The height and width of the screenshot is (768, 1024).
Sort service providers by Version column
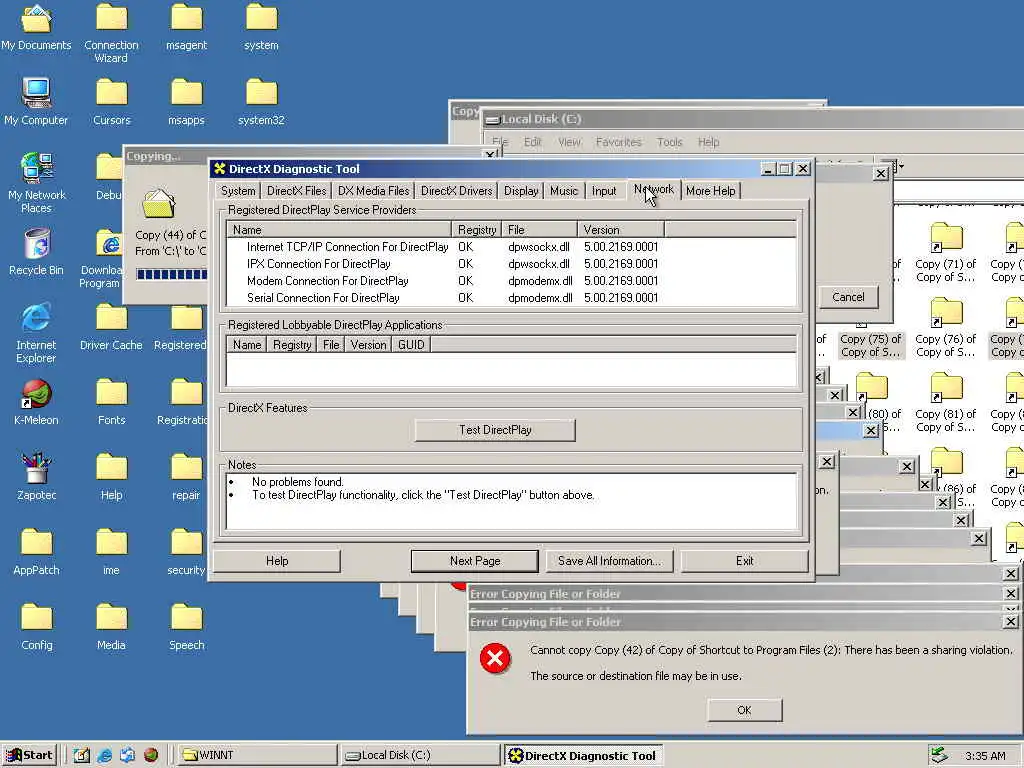click(620, 230)
